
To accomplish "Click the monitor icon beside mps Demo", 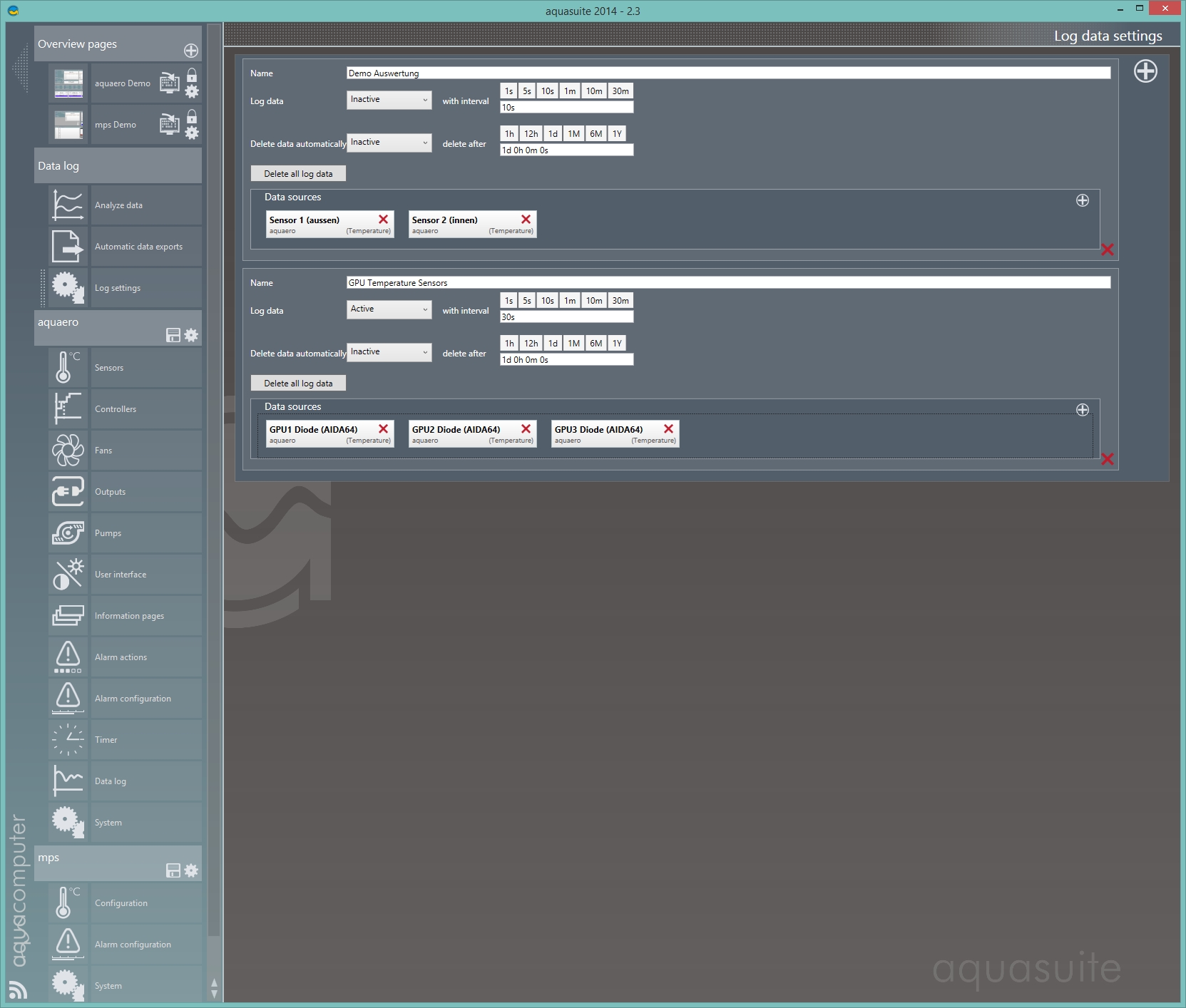I will coord(169,124).
